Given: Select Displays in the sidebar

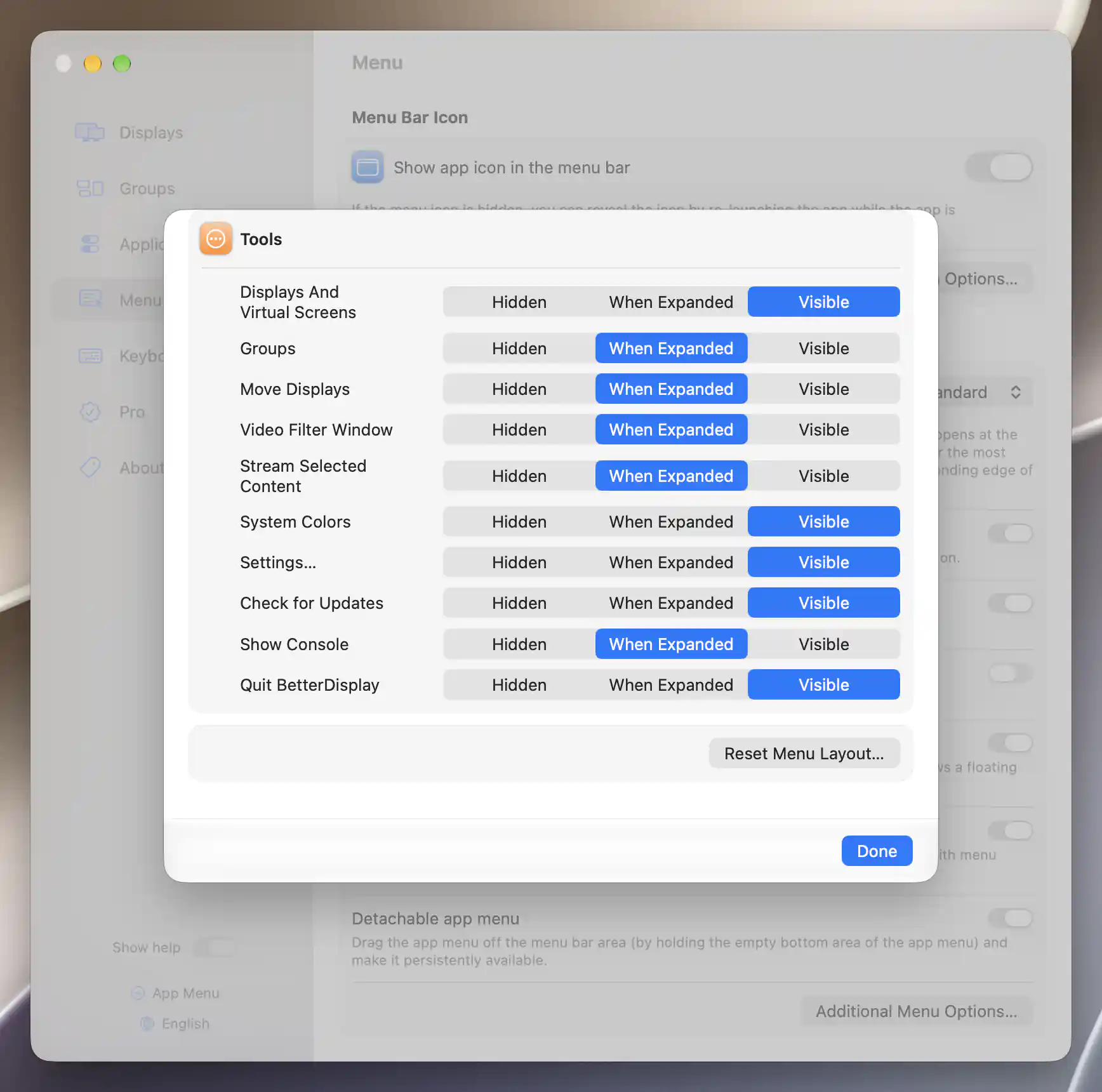Looking at the screenshot, I should pos(173,132).
